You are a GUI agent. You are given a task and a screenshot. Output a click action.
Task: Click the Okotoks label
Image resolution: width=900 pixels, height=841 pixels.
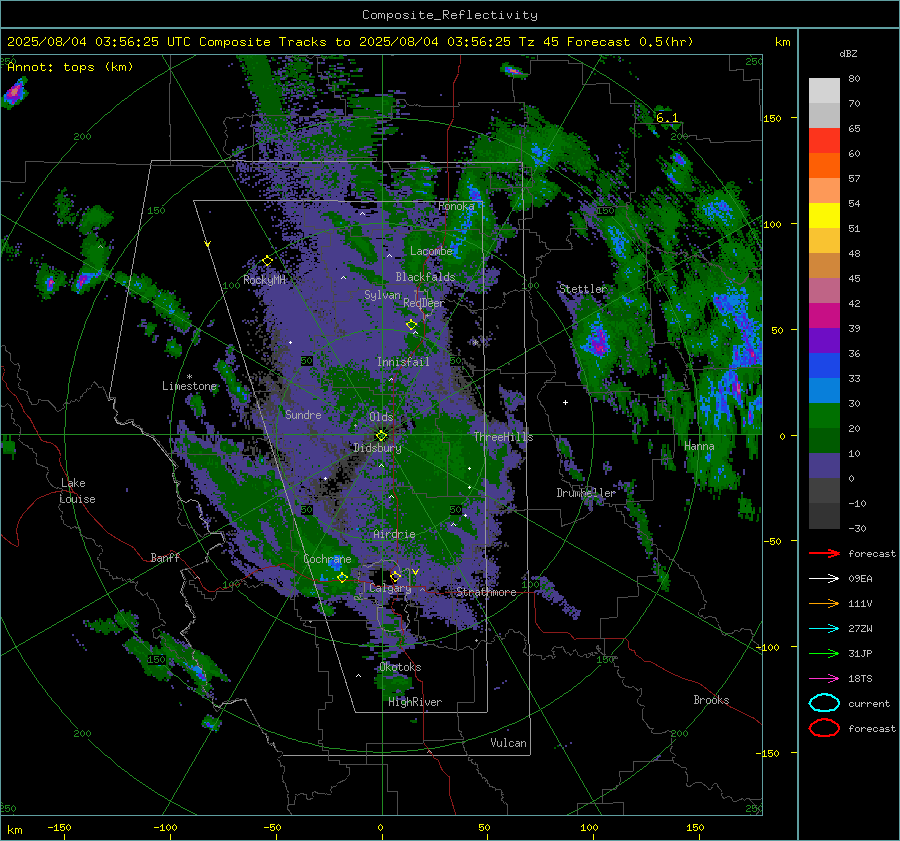pos(400,667)
